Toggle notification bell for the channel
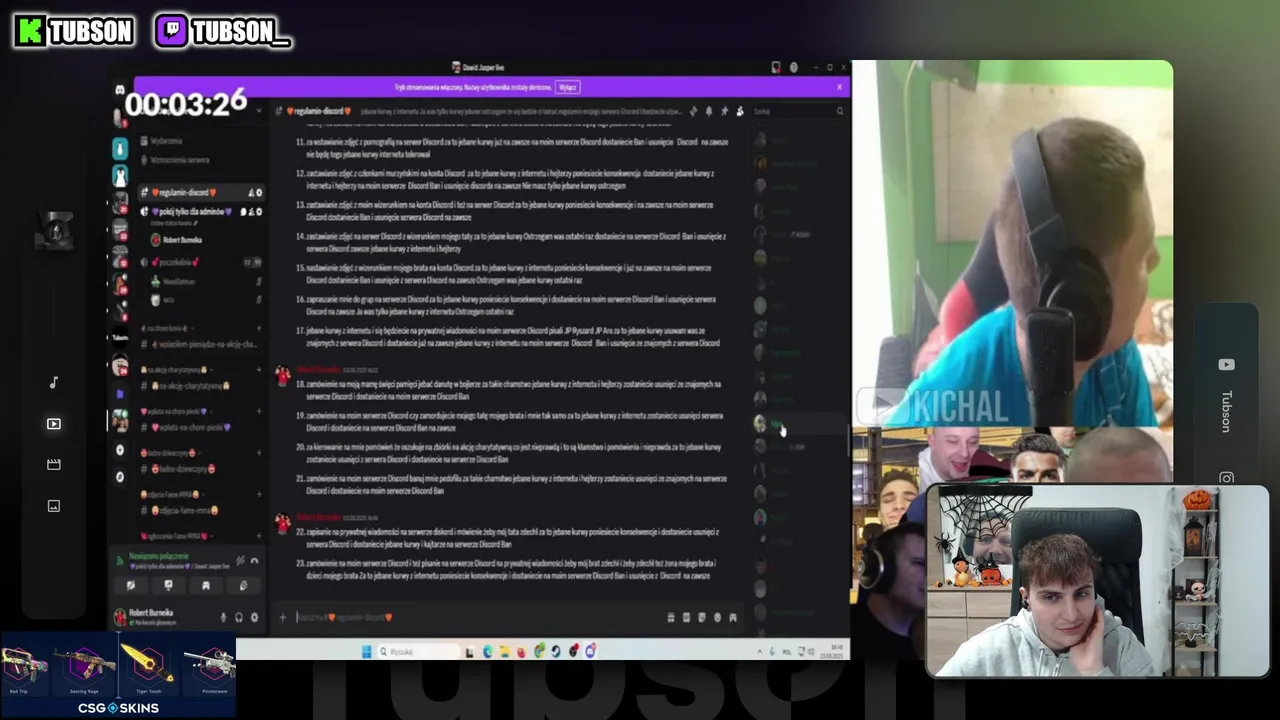The width and height of the screenshot is (1280, 720). [x=709, y=111]
